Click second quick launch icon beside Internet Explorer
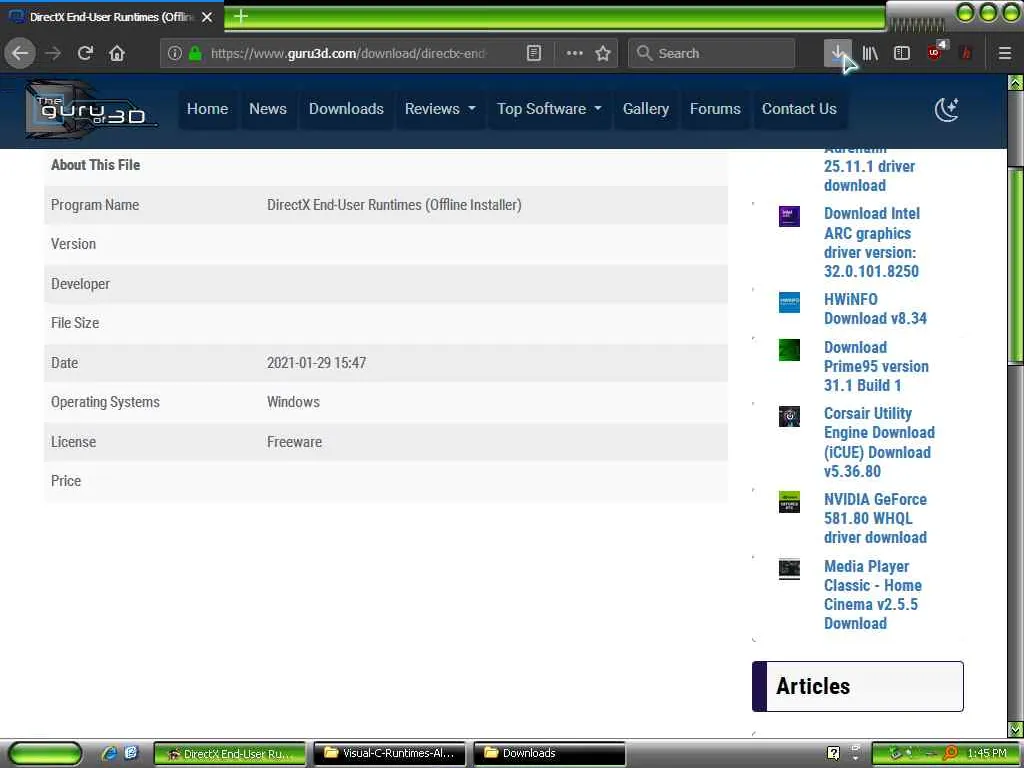This screenshot has width=1024, height=768. click(131, 753)
